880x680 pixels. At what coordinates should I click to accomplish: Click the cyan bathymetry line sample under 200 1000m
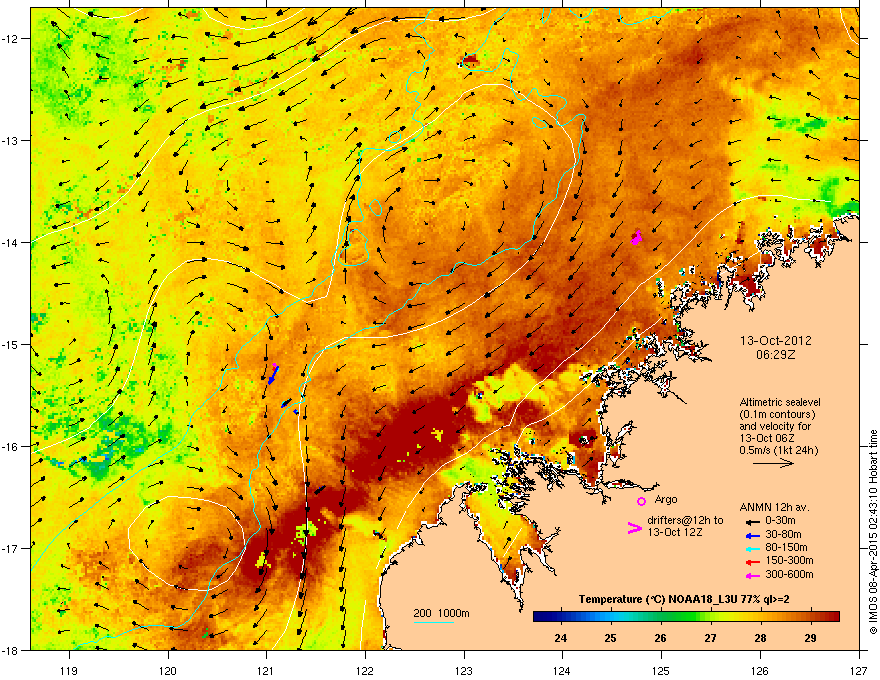(x=434, y=623)
